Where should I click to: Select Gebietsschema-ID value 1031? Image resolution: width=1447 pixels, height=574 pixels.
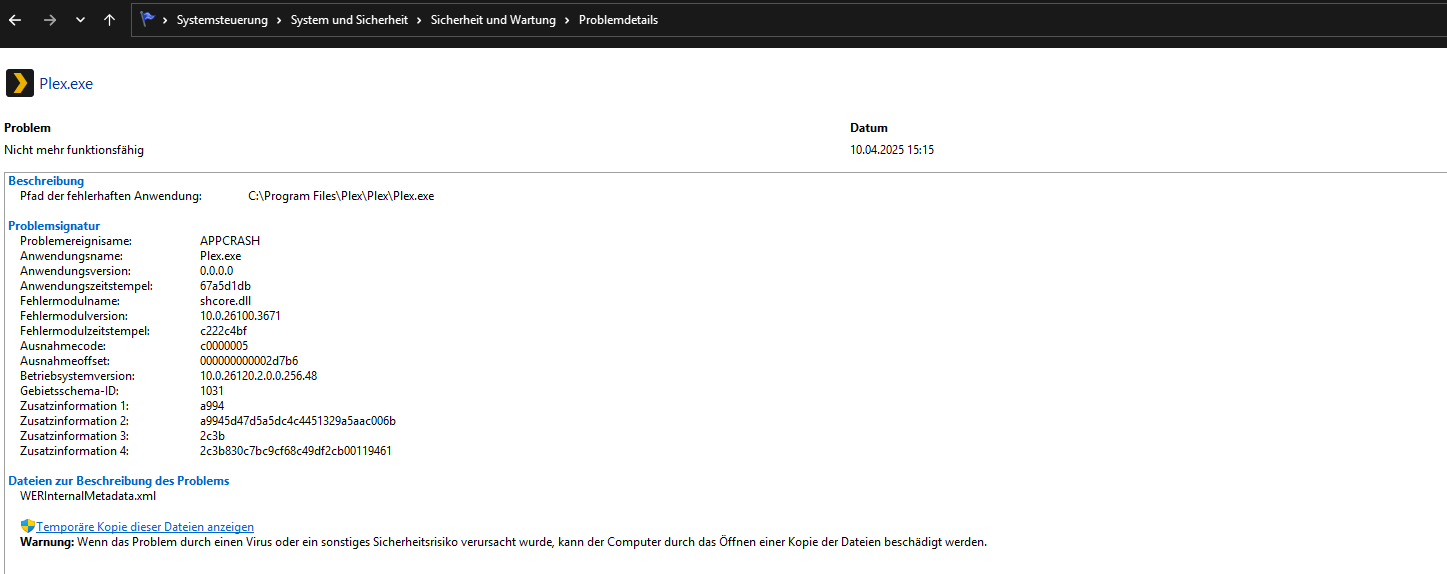212,391
